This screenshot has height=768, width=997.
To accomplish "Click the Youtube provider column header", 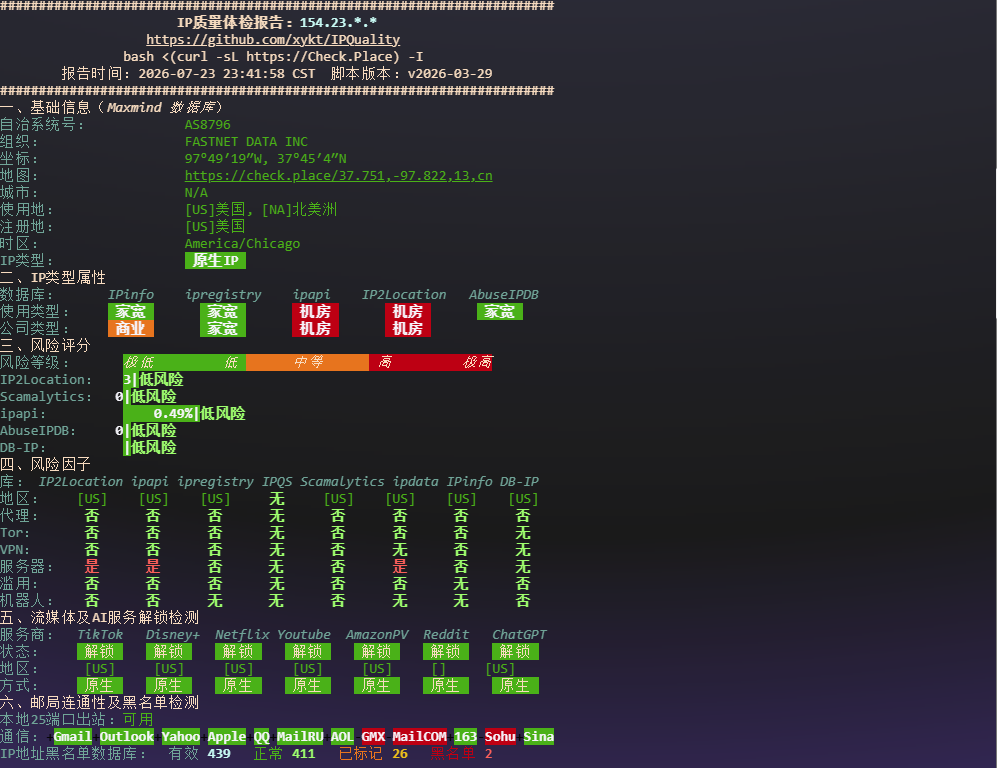I will tap(304, 634).
